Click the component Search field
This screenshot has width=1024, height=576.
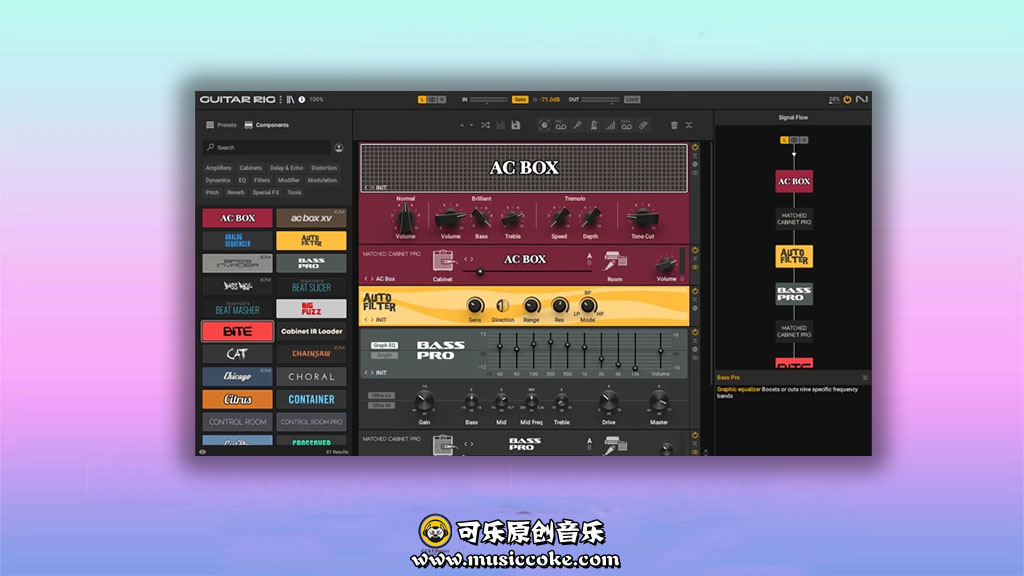click(x=266, y=148)
